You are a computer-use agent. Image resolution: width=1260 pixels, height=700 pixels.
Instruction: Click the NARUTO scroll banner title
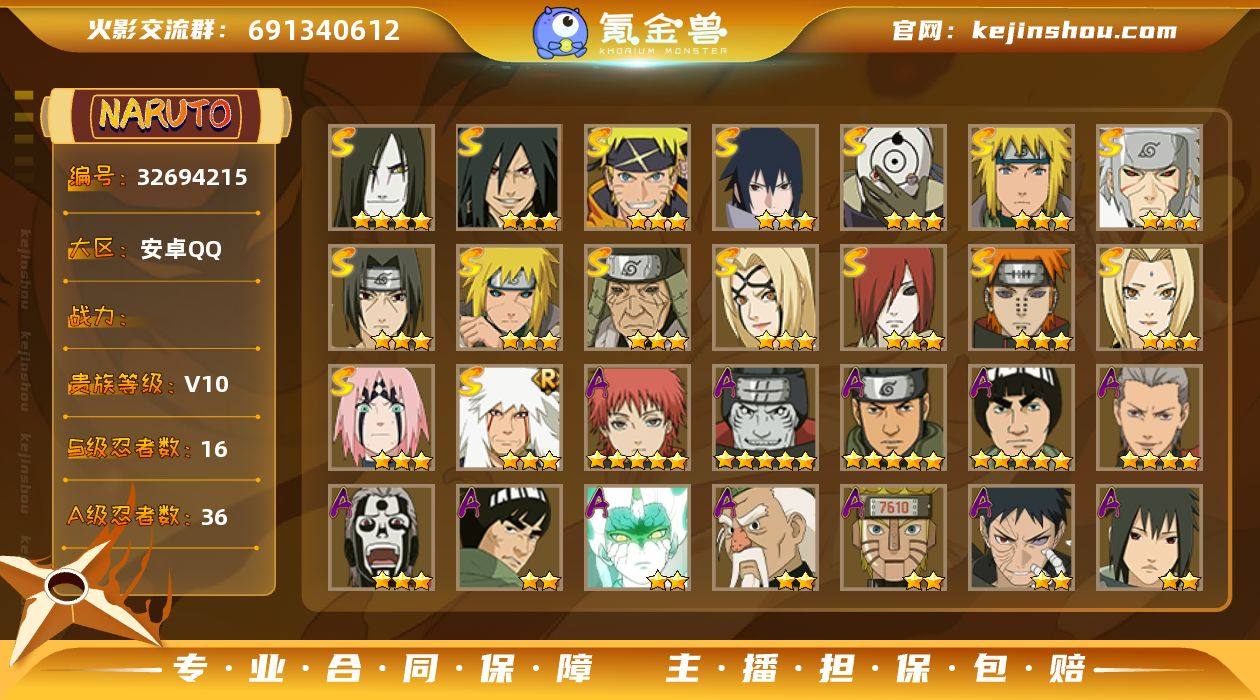tap(165, 114)
